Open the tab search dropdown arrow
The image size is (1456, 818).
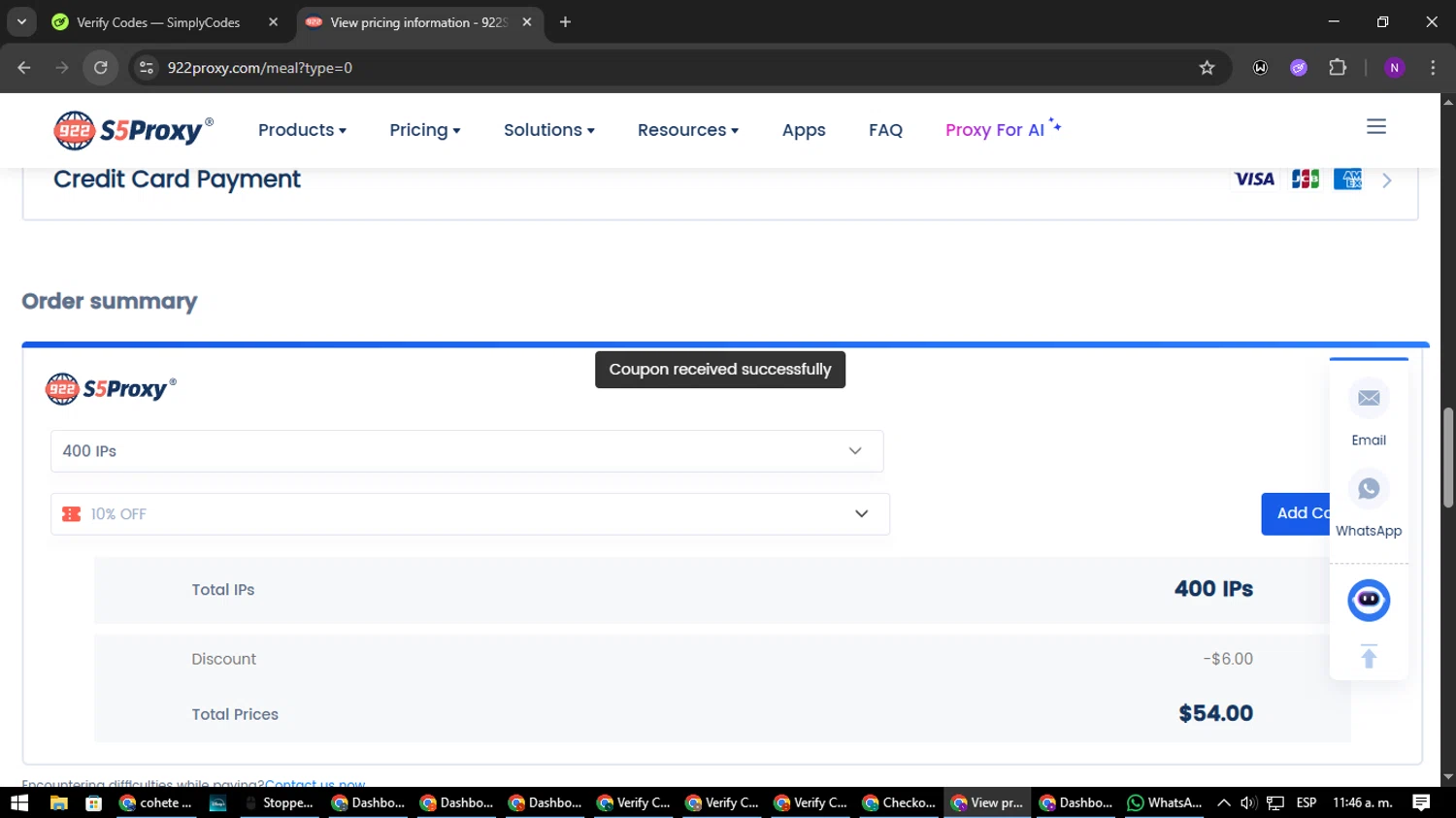point(21,22)
